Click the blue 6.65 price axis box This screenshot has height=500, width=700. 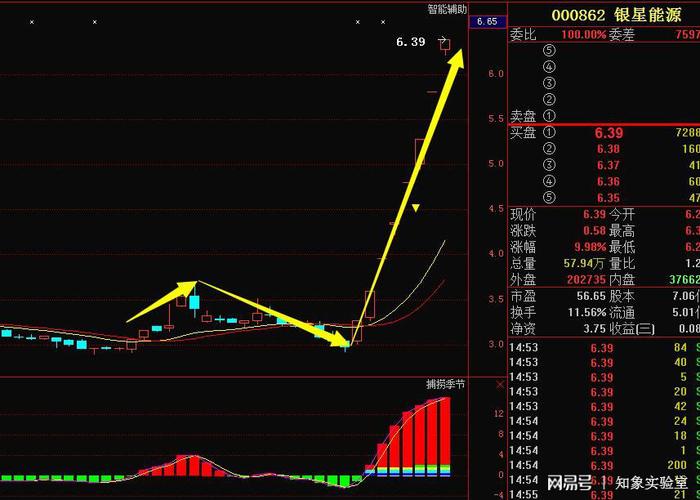487,21
